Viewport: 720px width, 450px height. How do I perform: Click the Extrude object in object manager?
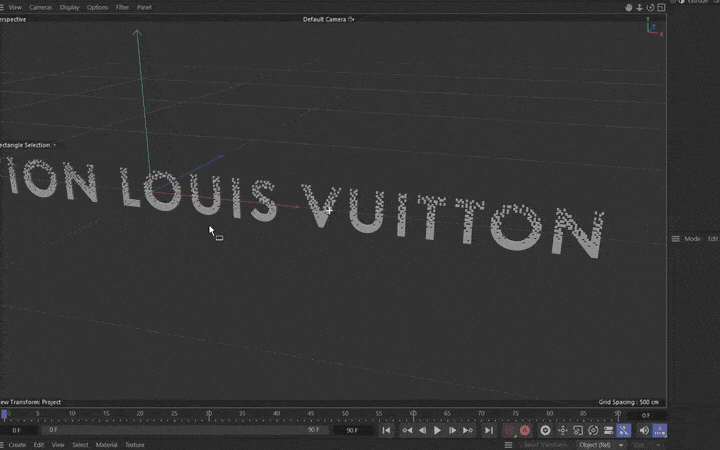[x=698, y=1]
